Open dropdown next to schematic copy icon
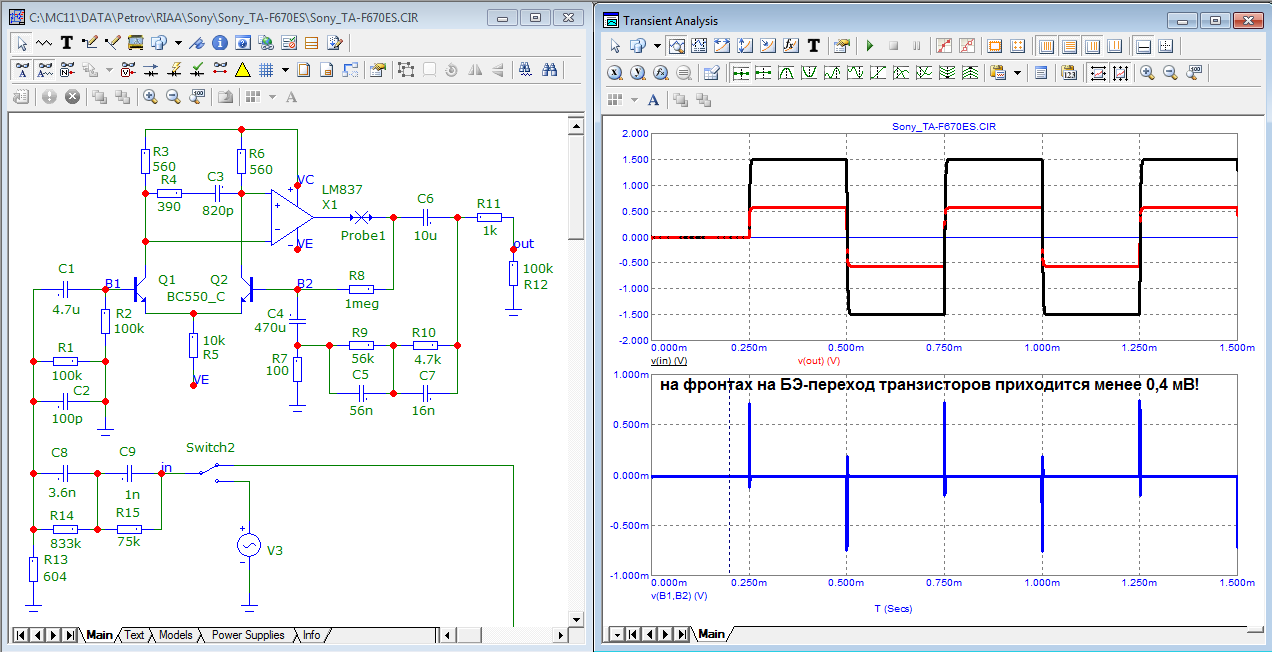 [178, 43]
